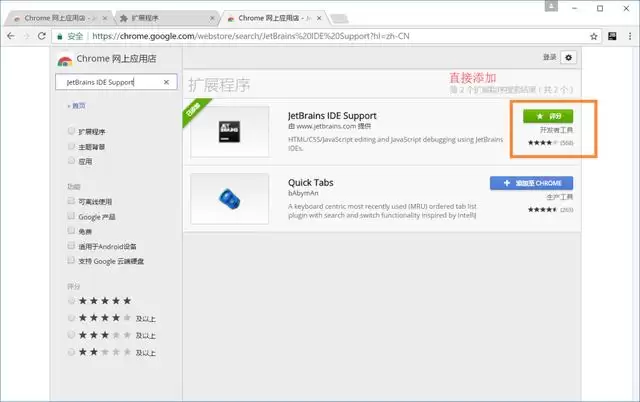The width and height of the screenshot is (640, 402).
Task: Close the first Chrome web store tab
Action: 104,18
